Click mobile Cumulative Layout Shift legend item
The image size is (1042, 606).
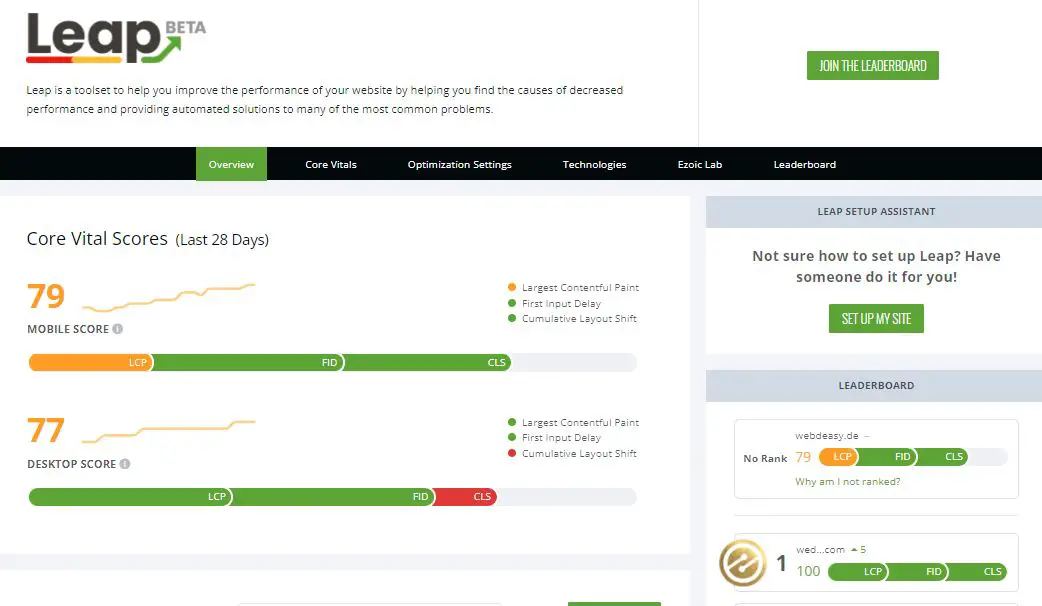point(572,318)
